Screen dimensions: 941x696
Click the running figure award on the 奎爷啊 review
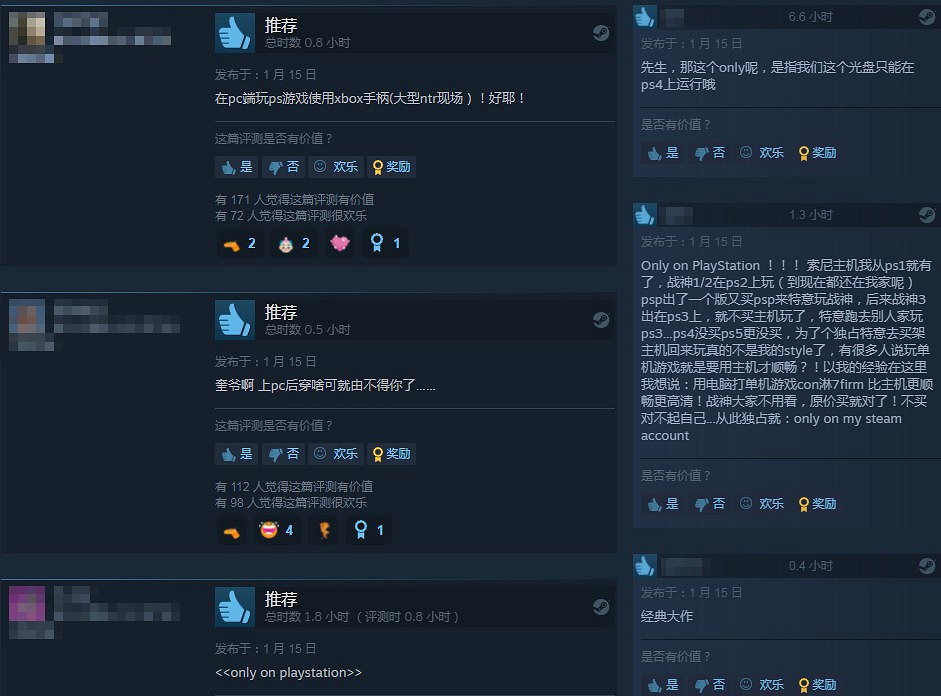(323, 530)
